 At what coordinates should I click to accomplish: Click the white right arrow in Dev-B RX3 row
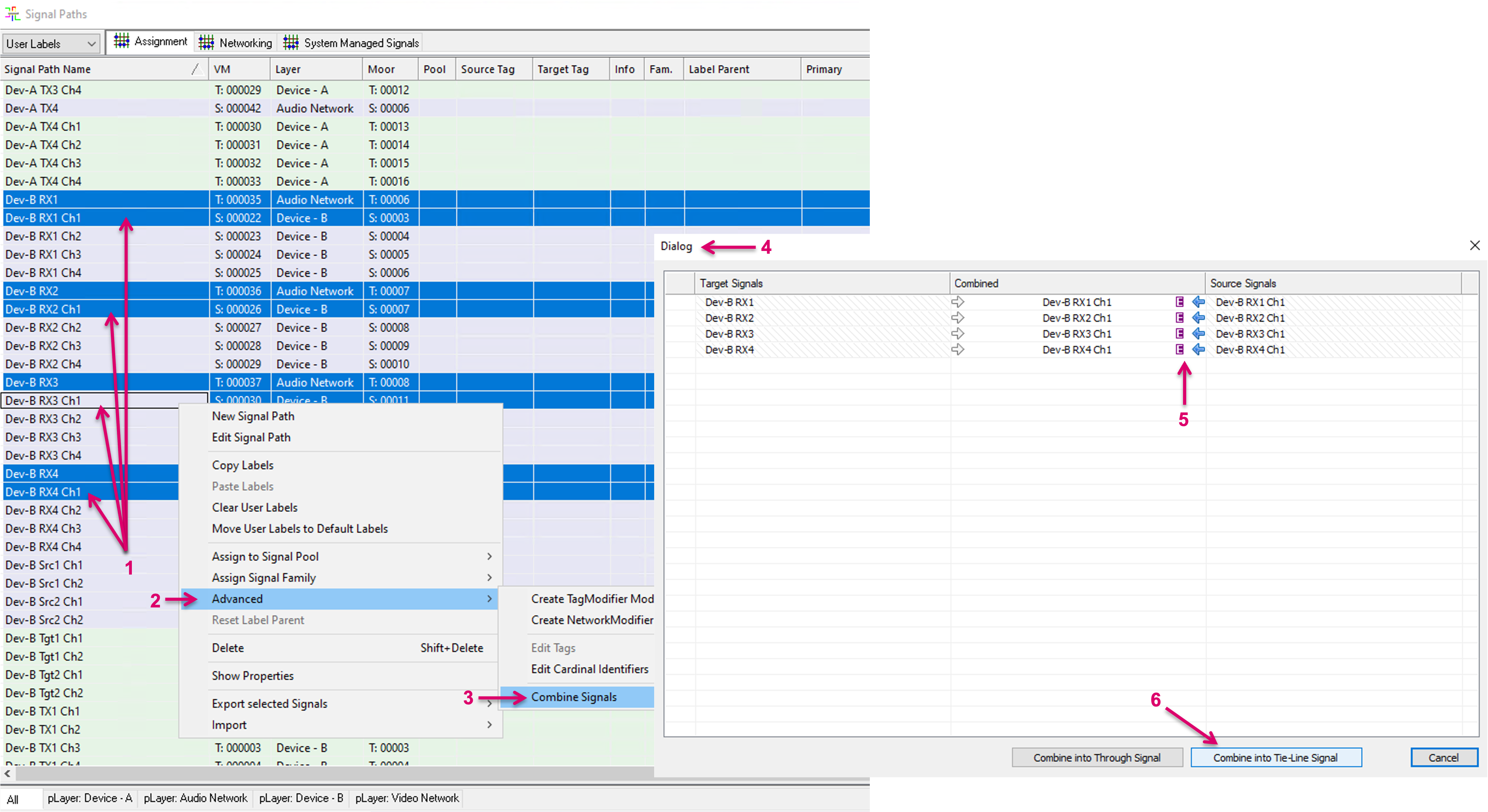[x=958, y=334]
